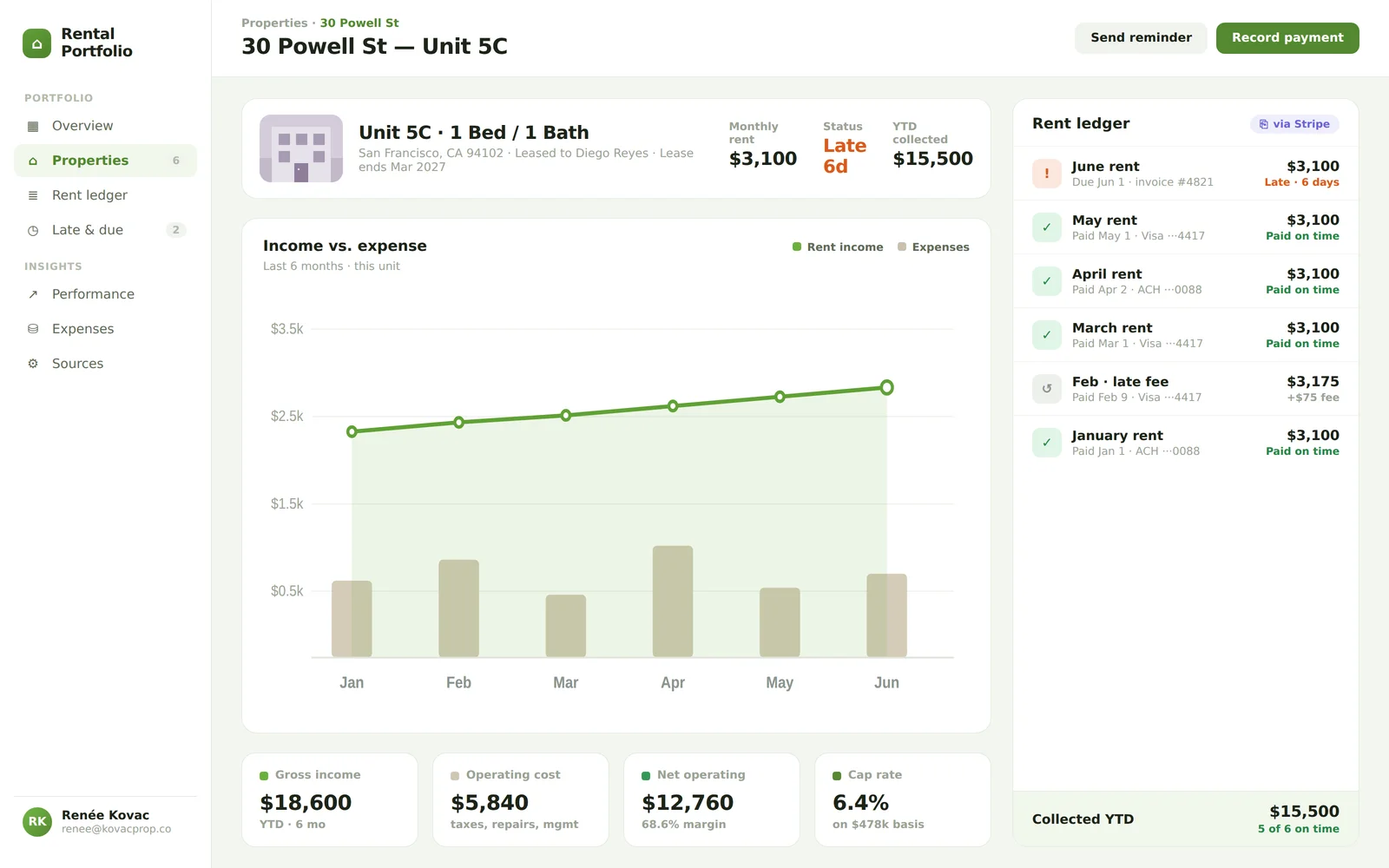Click the 'Late · 6 days' status text
This screenshot has width=1389, height=868.
[x=1301, y=182]
